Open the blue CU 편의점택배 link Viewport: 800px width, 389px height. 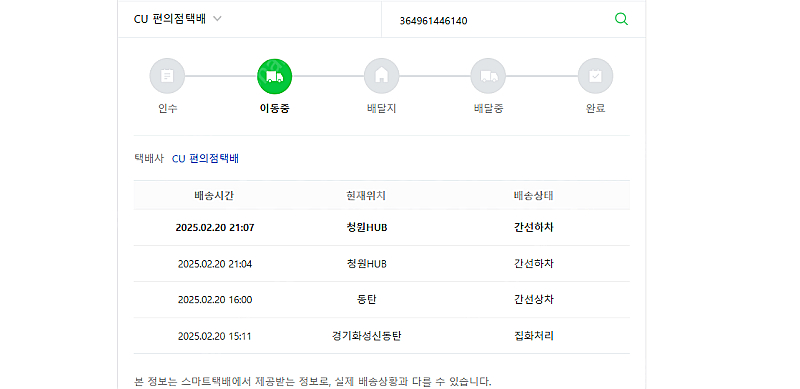205,159
